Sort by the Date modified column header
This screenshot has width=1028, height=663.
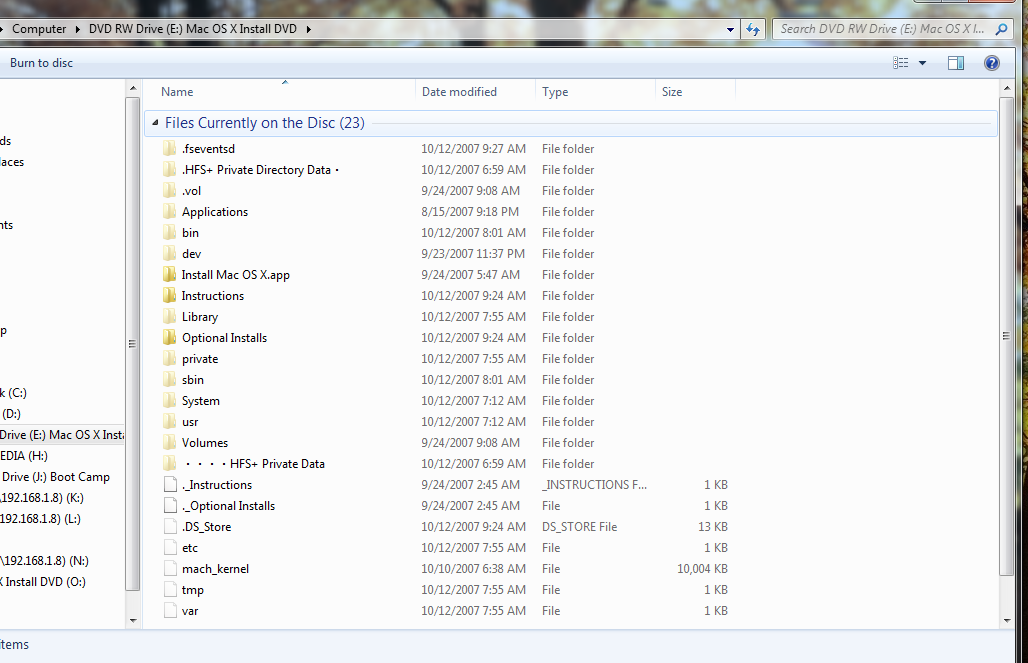coord(459,92)
